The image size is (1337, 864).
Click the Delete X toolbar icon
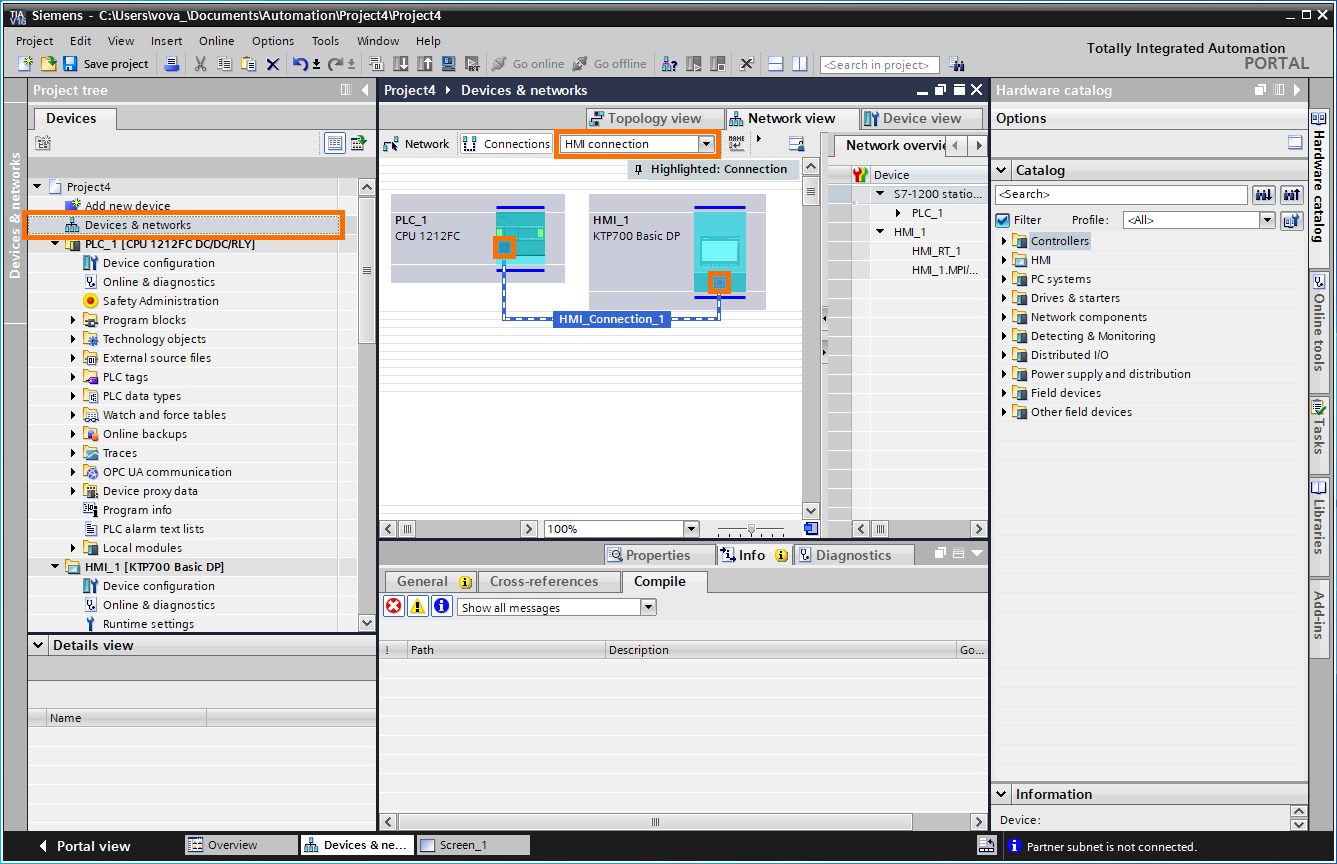pos(272,64)
